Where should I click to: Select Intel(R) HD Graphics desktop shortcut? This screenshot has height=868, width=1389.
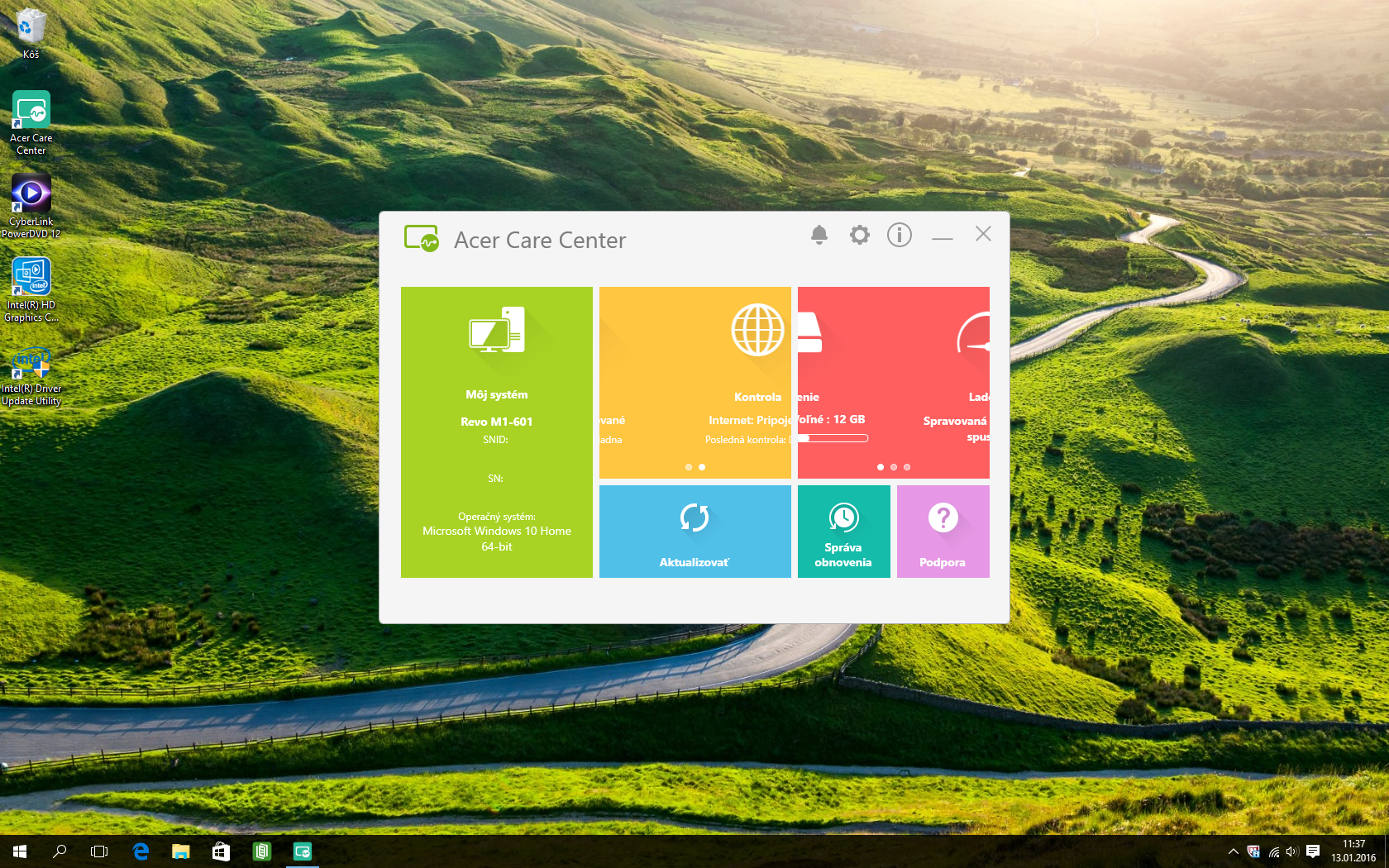coord(31,290)
